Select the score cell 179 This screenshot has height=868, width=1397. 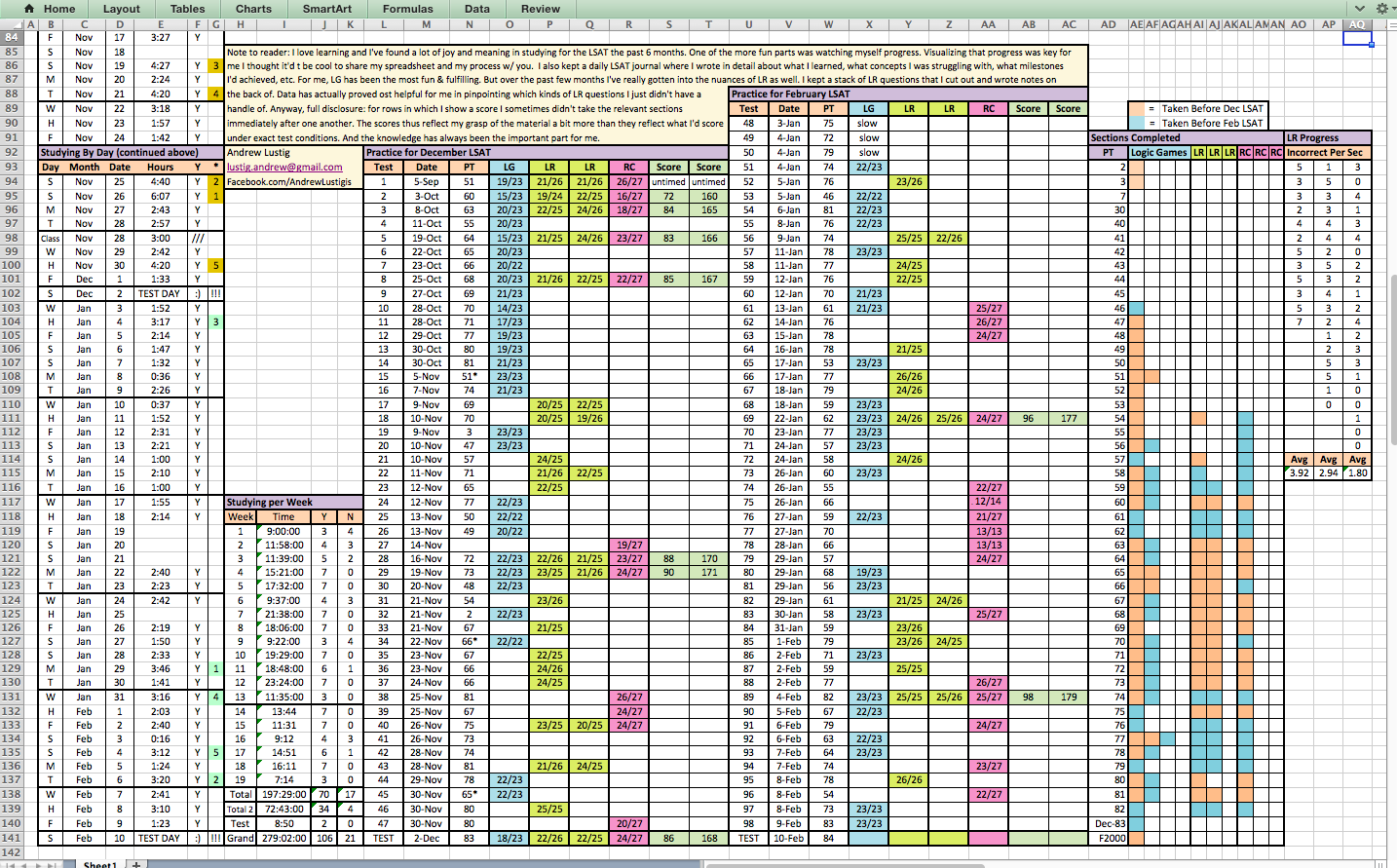[1068, 697]
